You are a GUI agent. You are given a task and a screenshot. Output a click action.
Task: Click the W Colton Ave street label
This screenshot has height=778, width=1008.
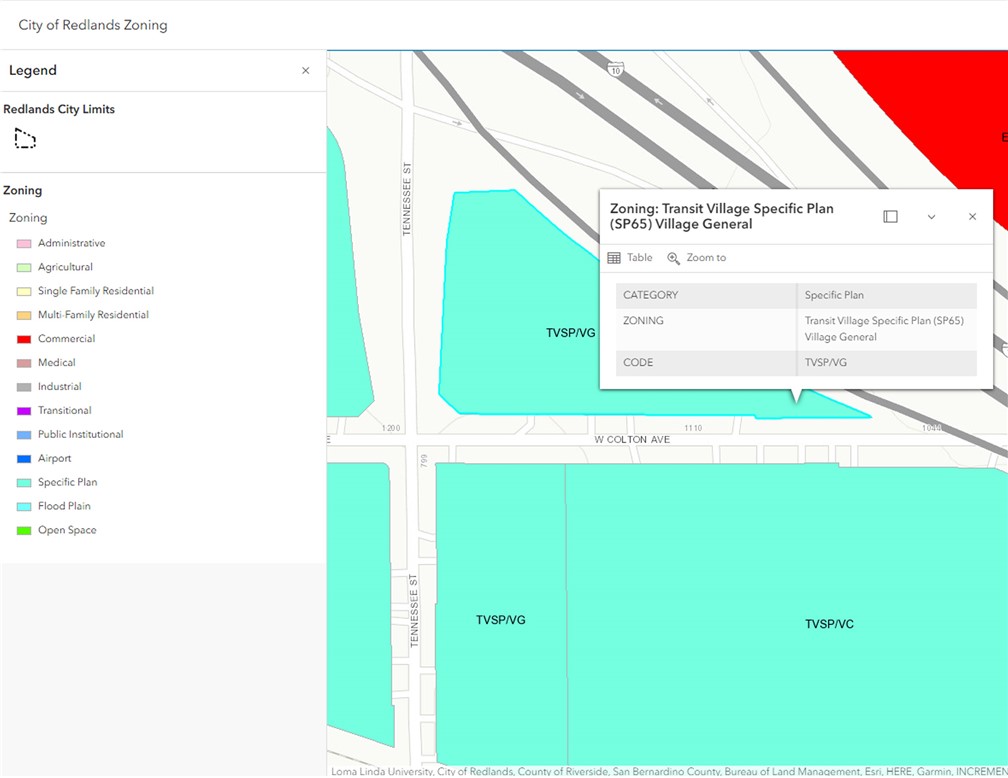(x=631, y=440)
